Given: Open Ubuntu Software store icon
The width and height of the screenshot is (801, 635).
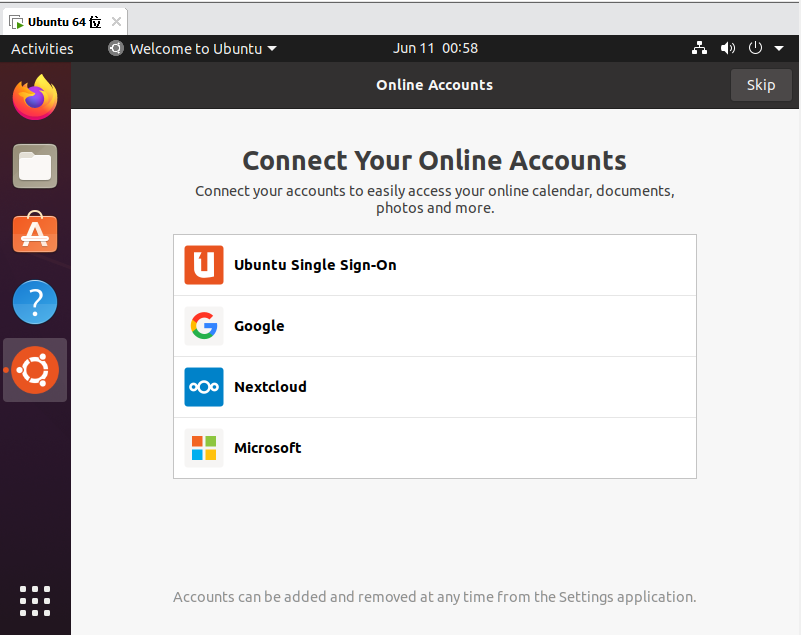Looking at the screenshot, I should tap(35, 232).
